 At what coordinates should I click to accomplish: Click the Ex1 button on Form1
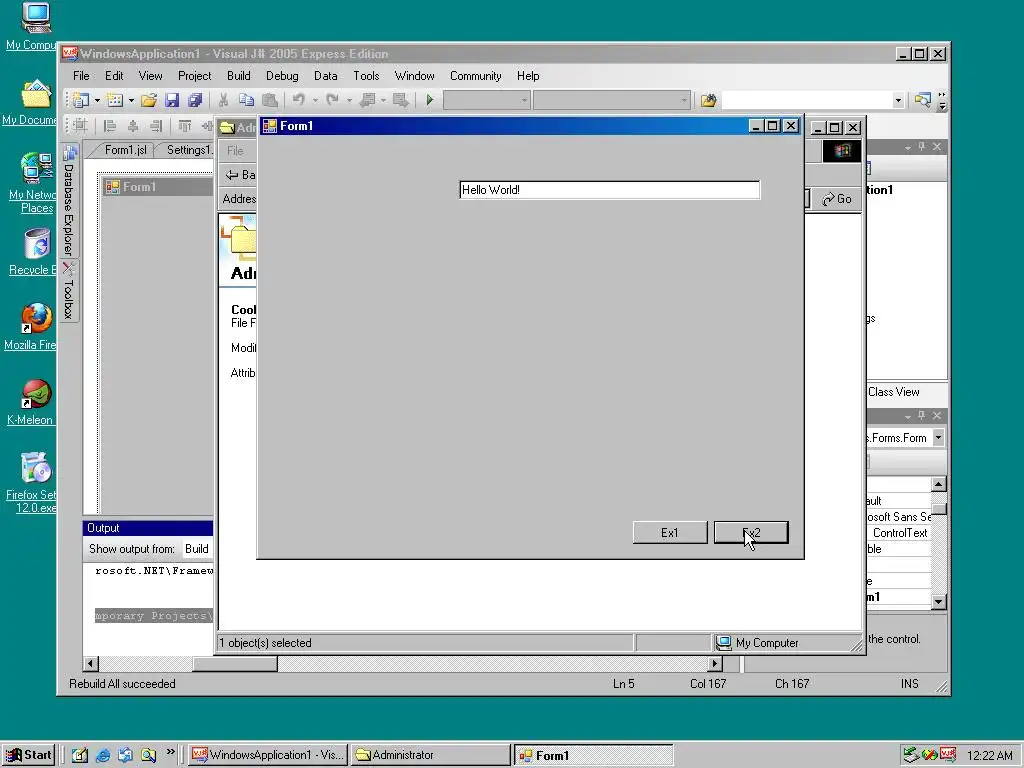(670, 532)
